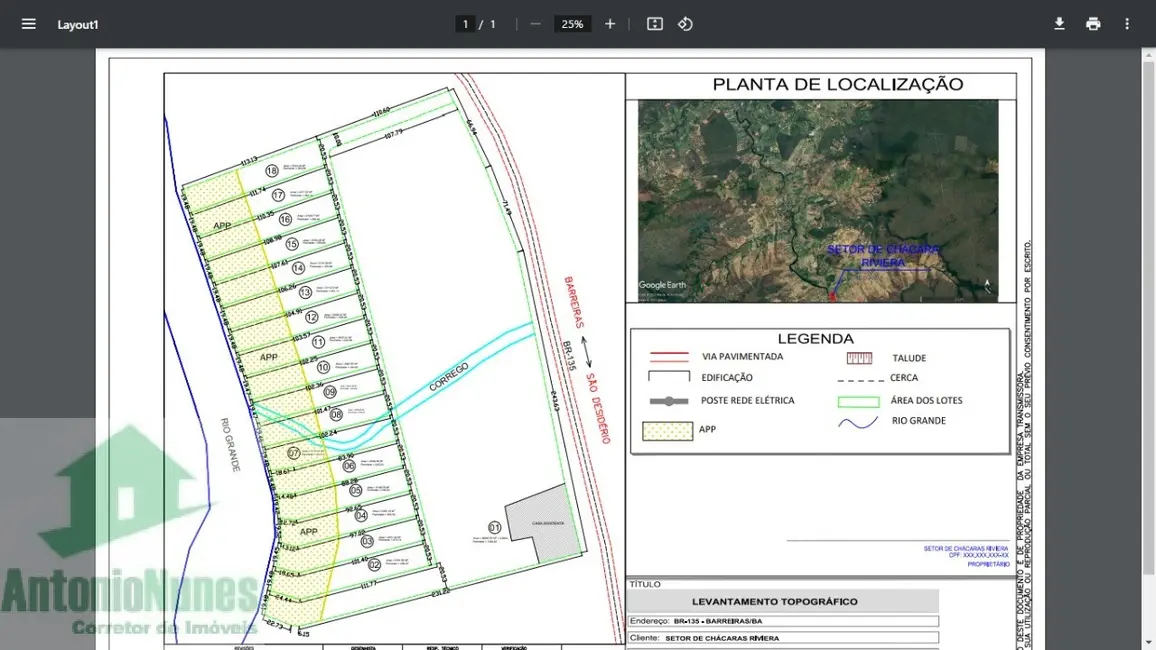This screenshot has width=1156, height=650.
Task: Open the more actions three-dot menu
Action: tap(1127, 24)
